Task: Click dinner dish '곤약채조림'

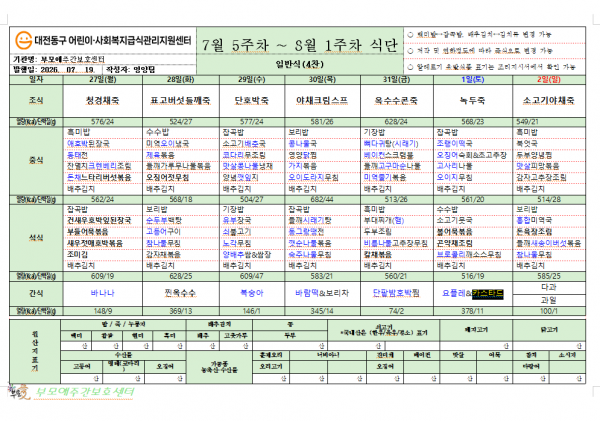Action: (x=455, y=243)
